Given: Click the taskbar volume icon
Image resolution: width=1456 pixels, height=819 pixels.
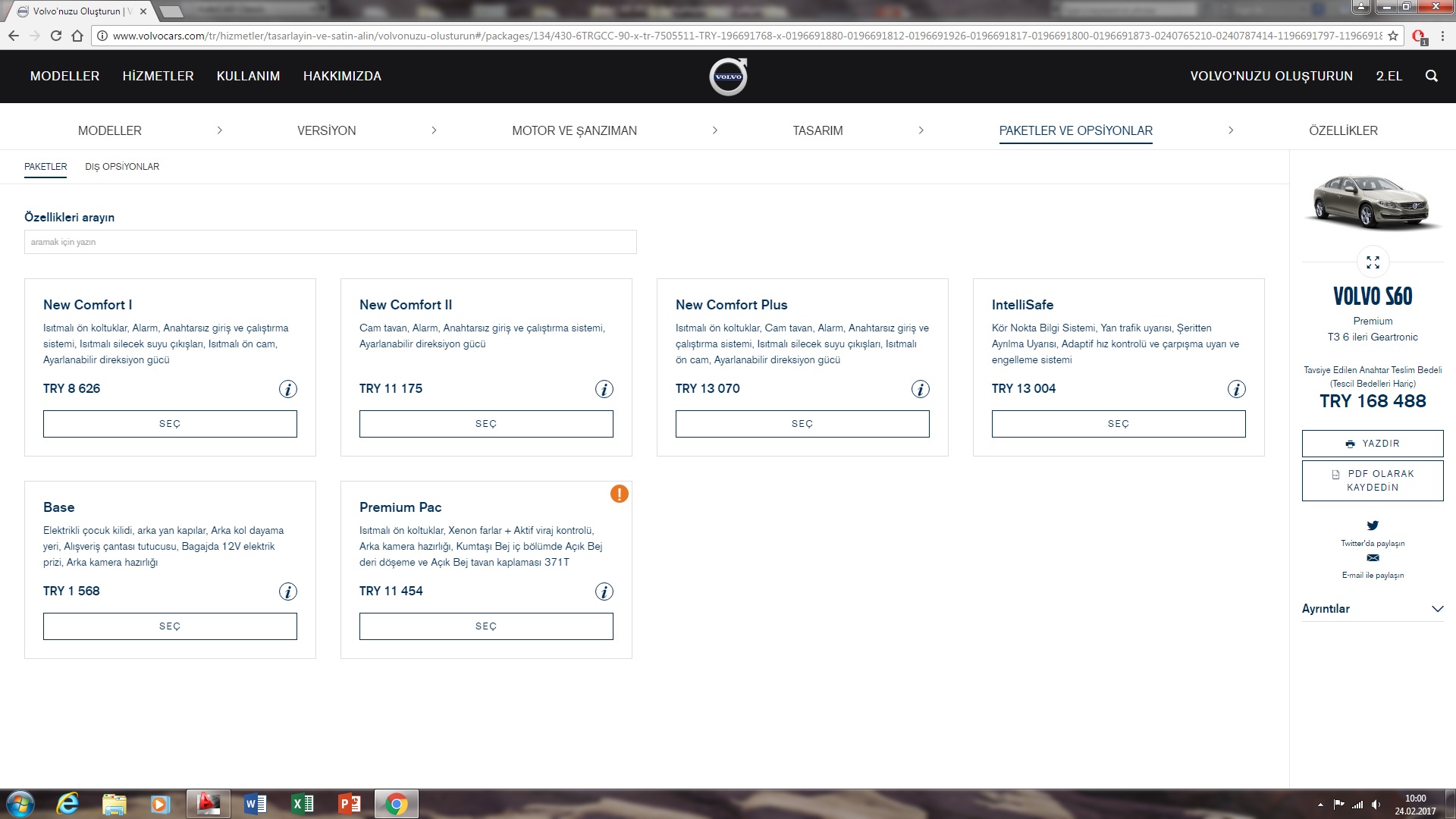Looking at the screenshot, I should [1376, 805].
